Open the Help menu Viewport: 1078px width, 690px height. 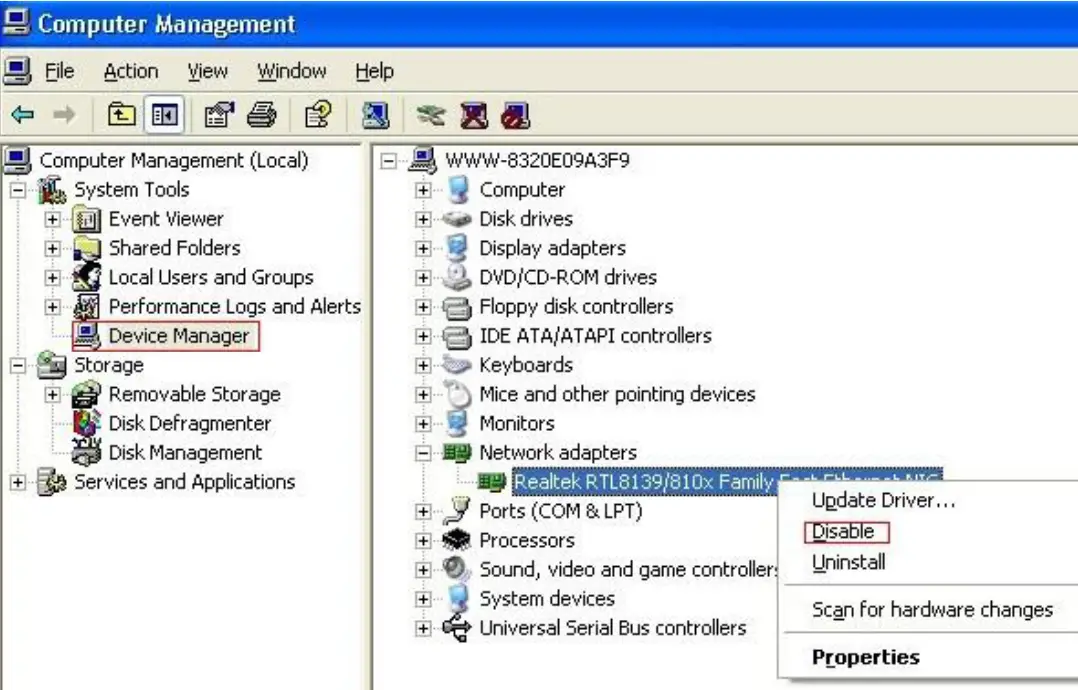[x=374, y=71]
